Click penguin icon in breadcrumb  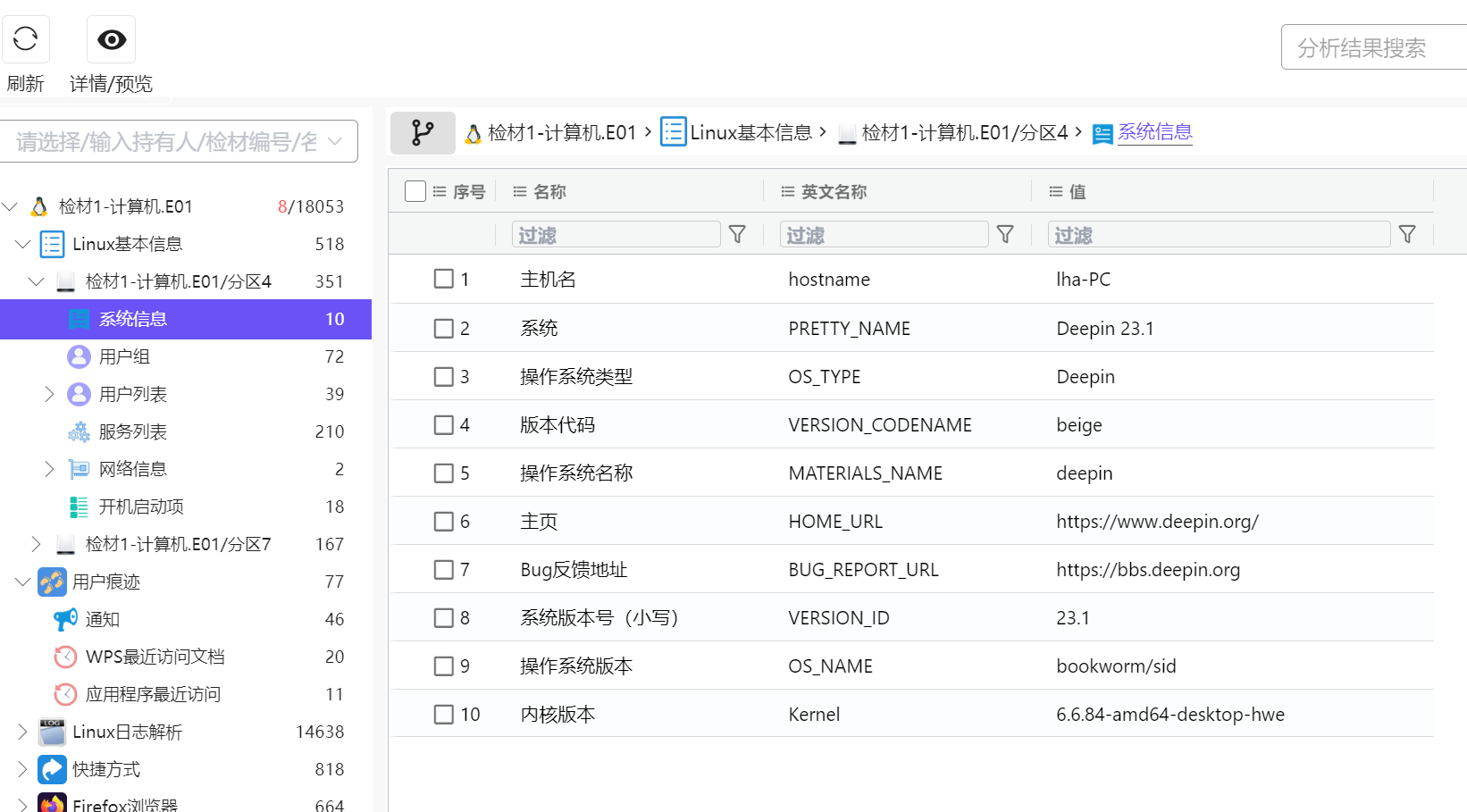point(474,134)
